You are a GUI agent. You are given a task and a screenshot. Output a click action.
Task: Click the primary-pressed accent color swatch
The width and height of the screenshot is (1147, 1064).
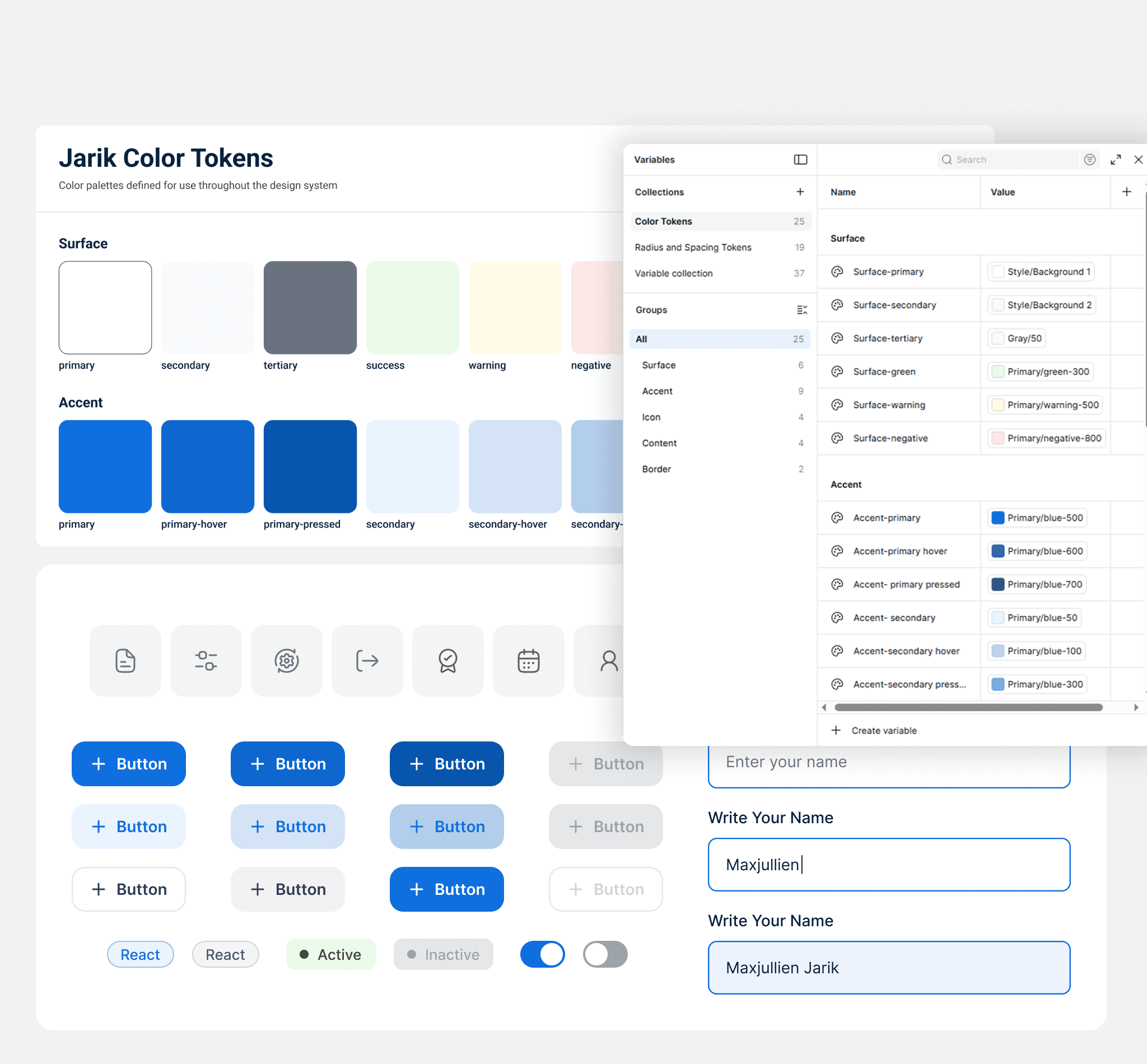point(310,466)
